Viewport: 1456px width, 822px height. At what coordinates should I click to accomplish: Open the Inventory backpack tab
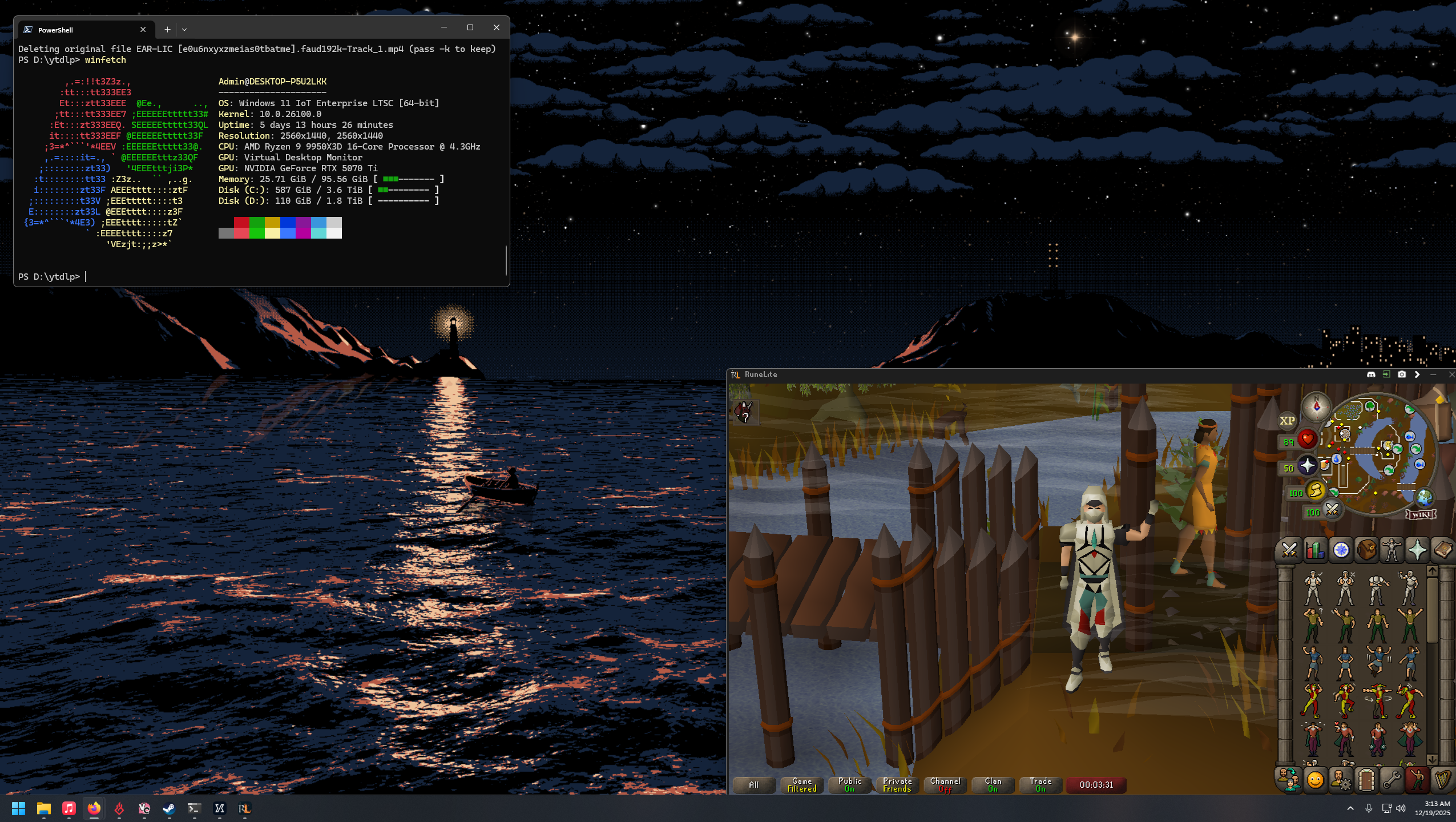tap(1366, 550)
